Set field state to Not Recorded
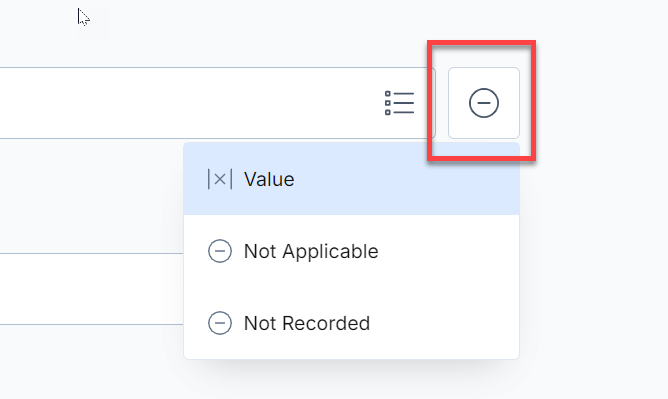 click(x=351, y=323)
